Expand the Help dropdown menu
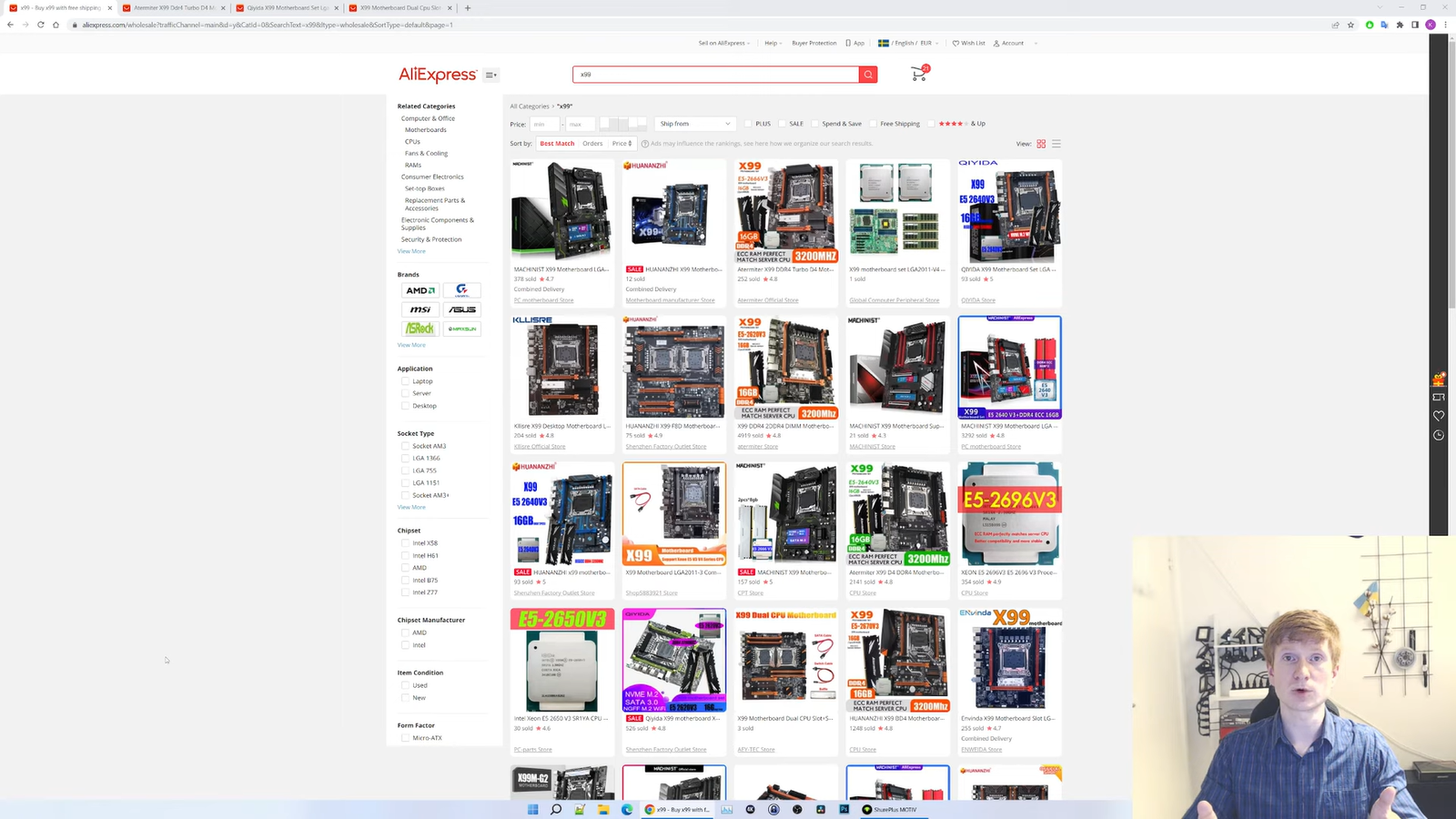Screen dimensions: 1456x819 [773, 43]
